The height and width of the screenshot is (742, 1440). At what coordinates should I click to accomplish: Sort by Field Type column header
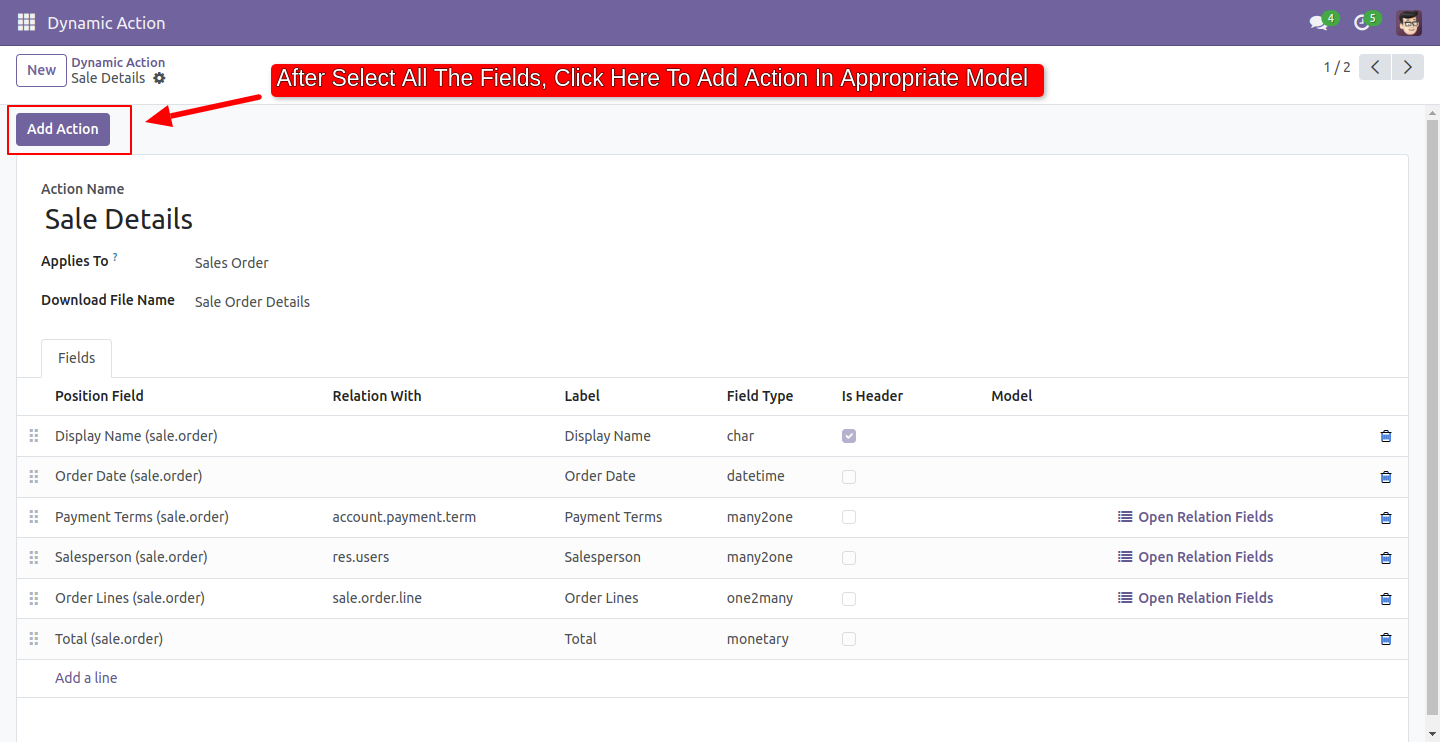point(760,396)
